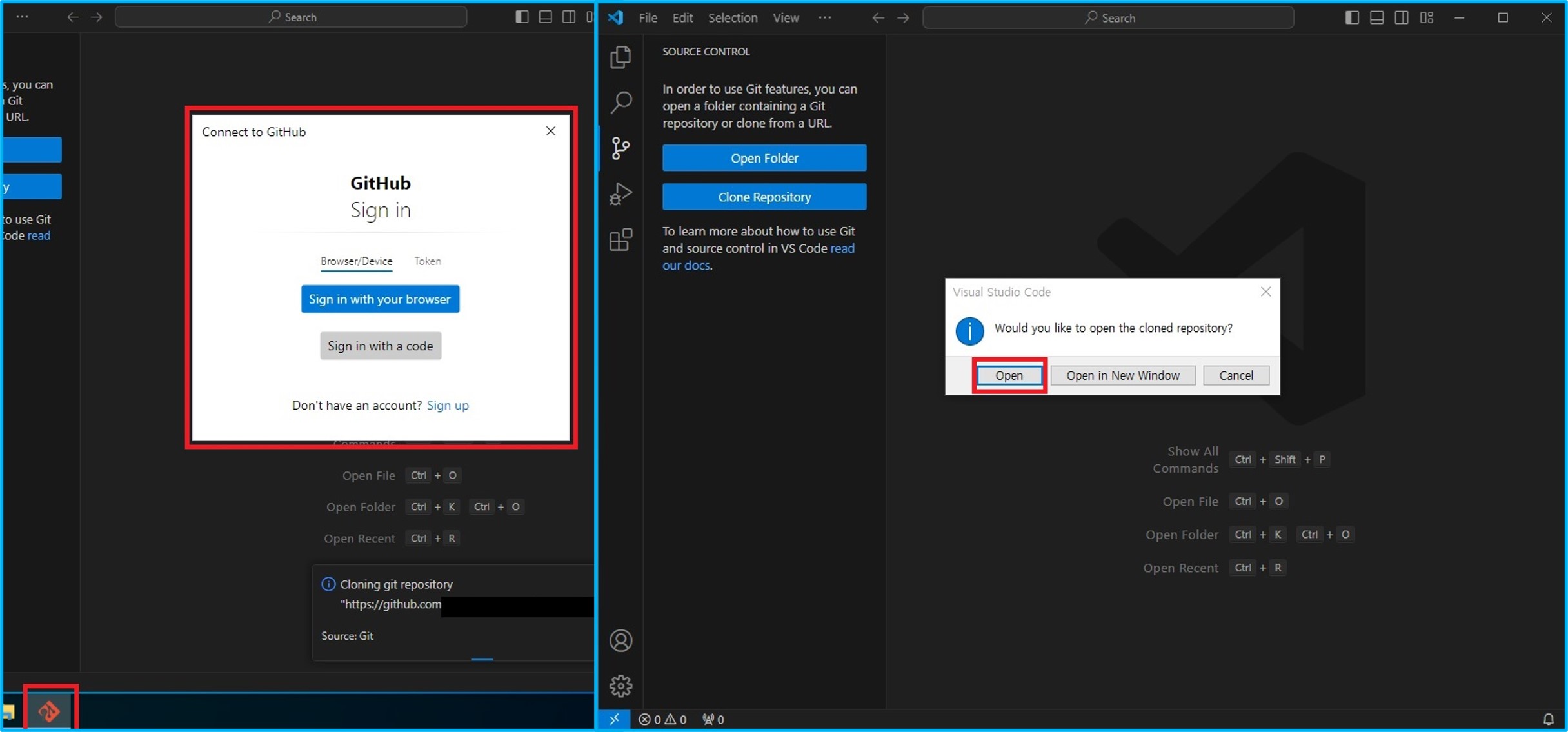Open the Explorer view icon in activity bar
The width and height of the screenshot is (1568, 732).
pos(620,57)
